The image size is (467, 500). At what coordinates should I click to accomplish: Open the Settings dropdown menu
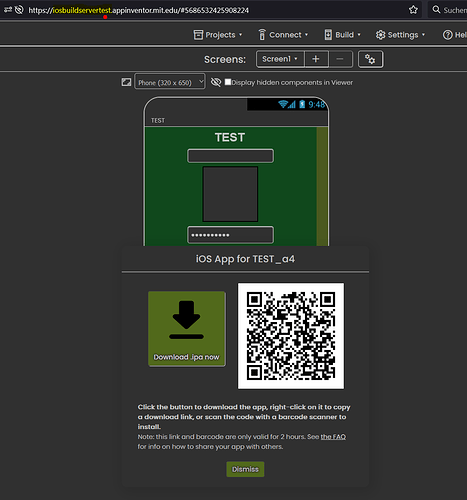400,35
